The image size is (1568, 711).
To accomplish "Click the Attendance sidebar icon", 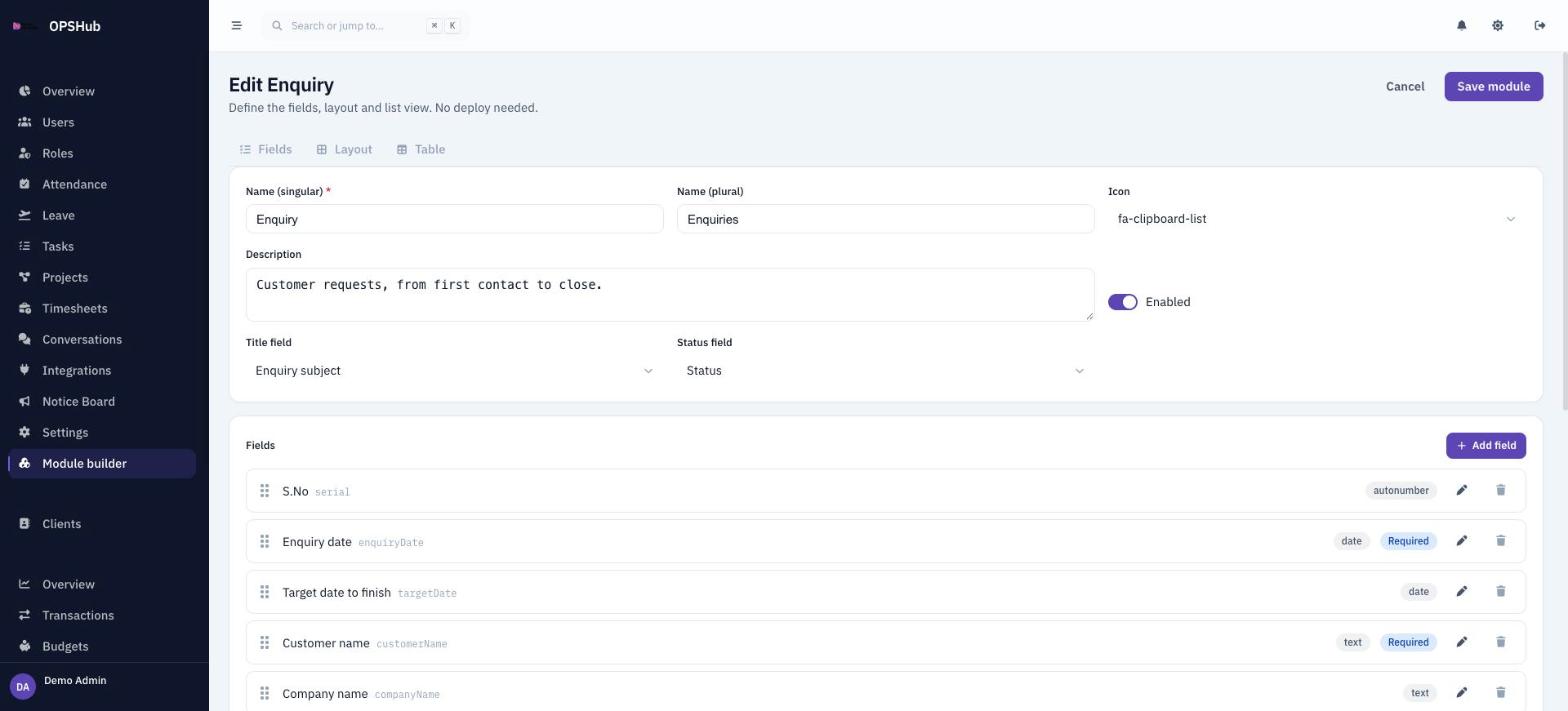I will tap(24, 184).
